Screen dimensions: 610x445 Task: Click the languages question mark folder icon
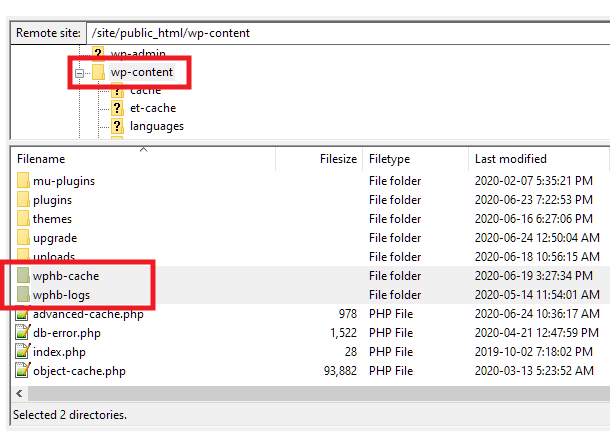(x=117, y=126)
